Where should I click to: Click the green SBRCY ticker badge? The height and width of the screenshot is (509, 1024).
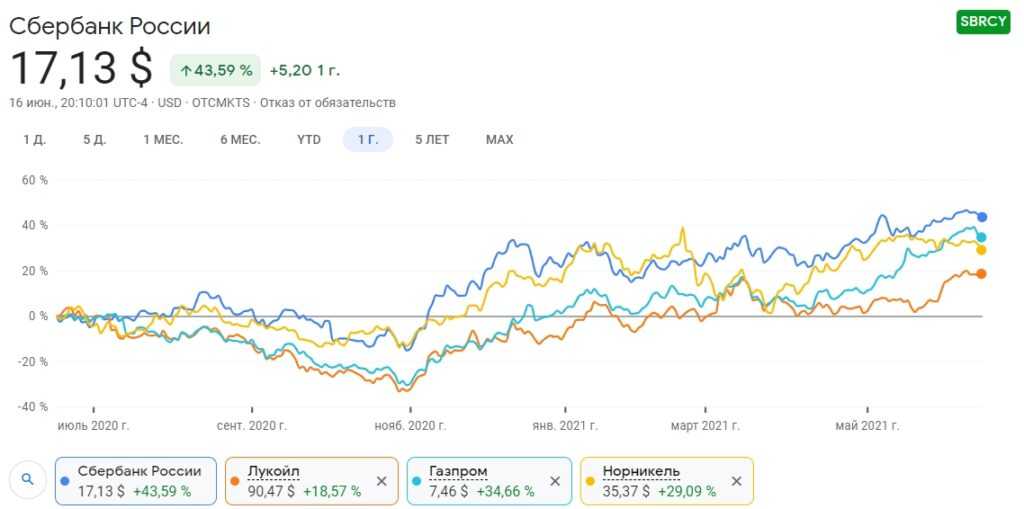(x=983, y=22)
